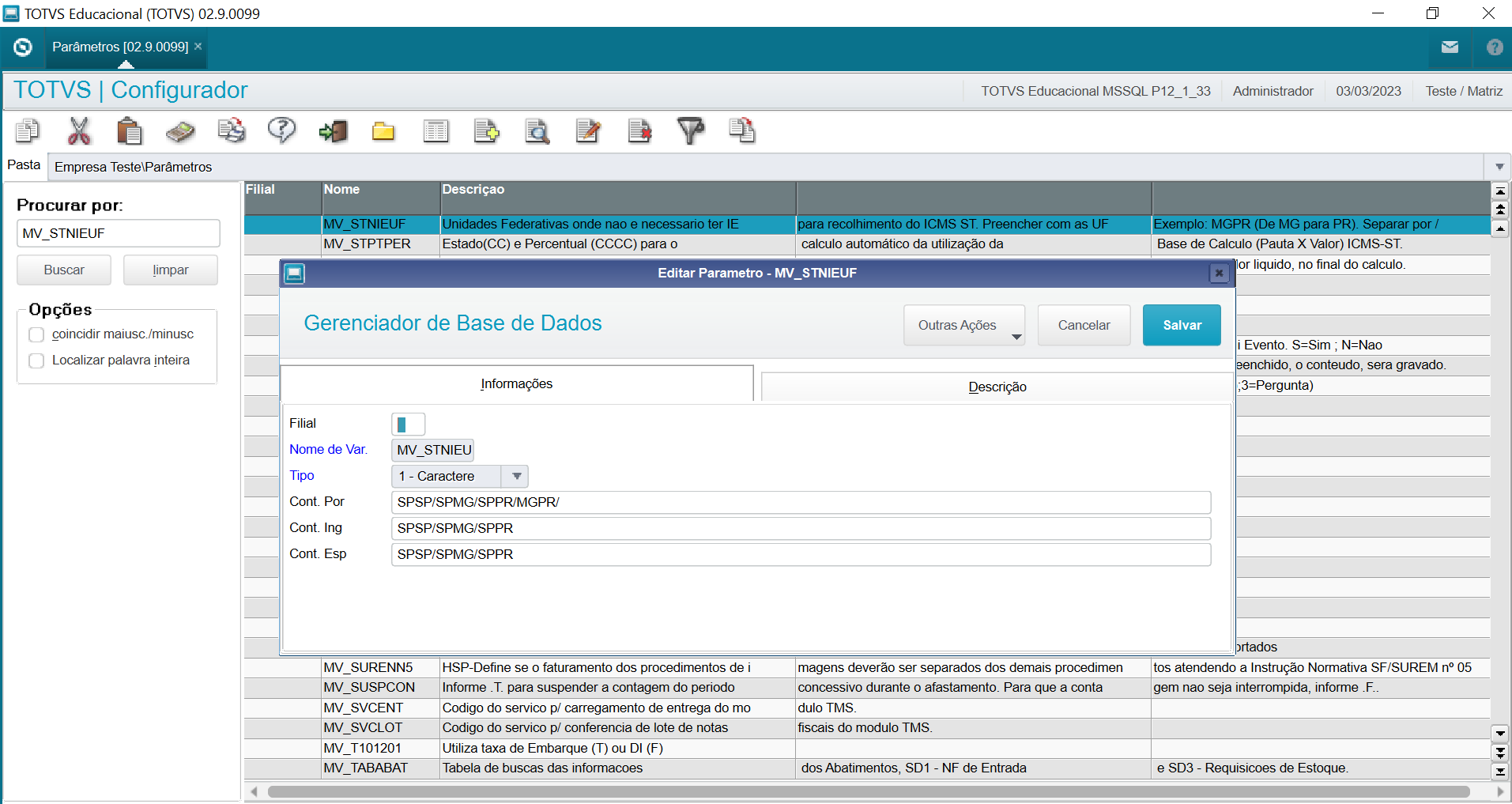
Task: Toggle coincidir maiusc./minusc checkbox
Action: 36,334
